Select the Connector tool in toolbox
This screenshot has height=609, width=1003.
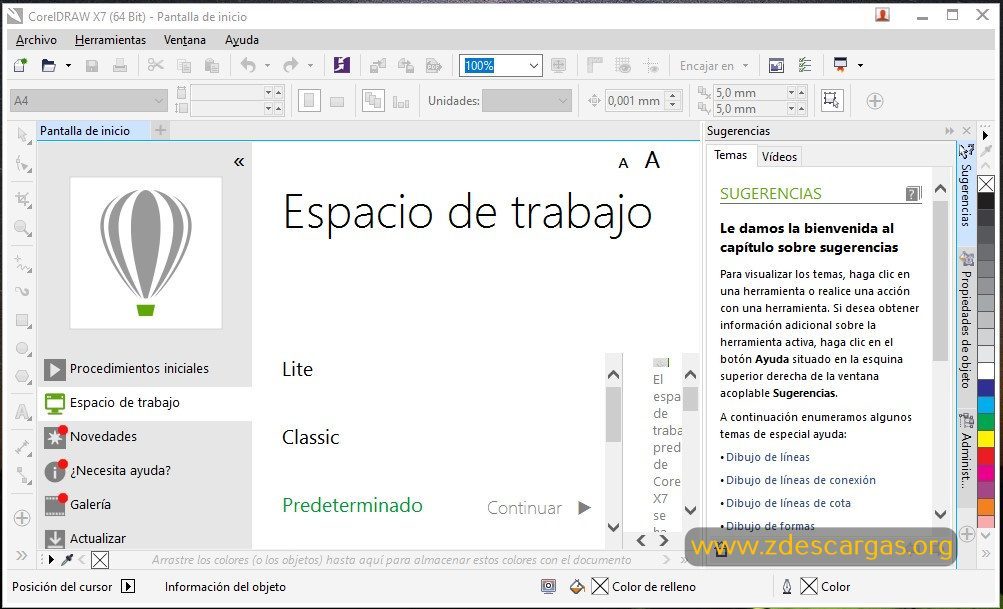(x=23, y=475)
